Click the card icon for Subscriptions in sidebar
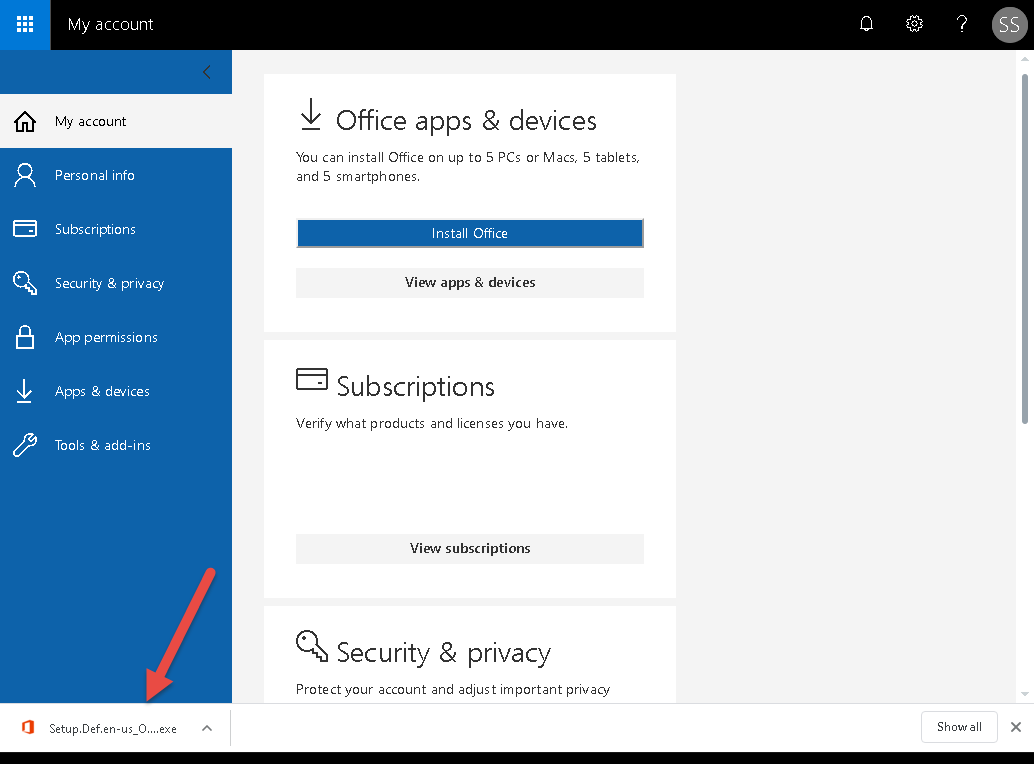1034x764 pixels. coord(25,229)
